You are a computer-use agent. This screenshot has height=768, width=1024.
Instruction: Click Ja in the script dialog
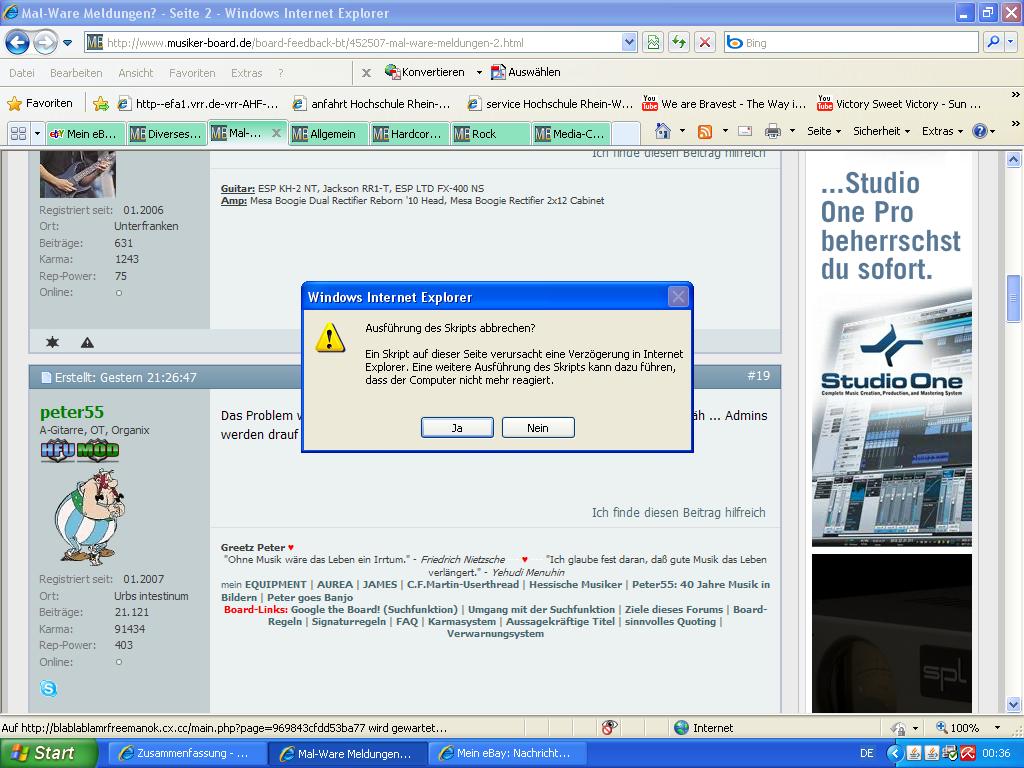457,428
